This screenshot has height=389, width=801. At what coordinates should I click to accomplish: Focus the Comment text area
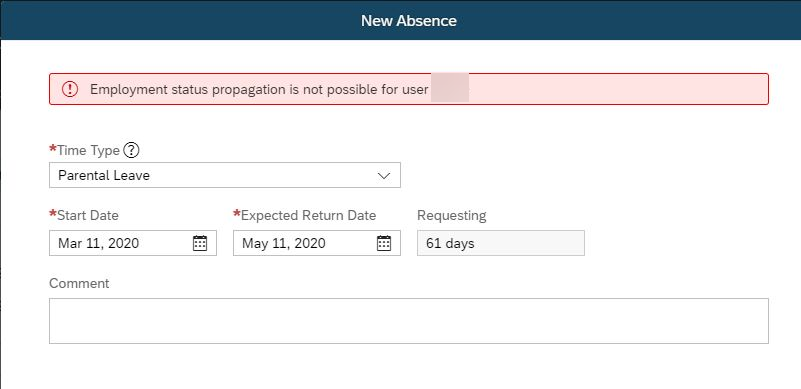pos(409,321)
